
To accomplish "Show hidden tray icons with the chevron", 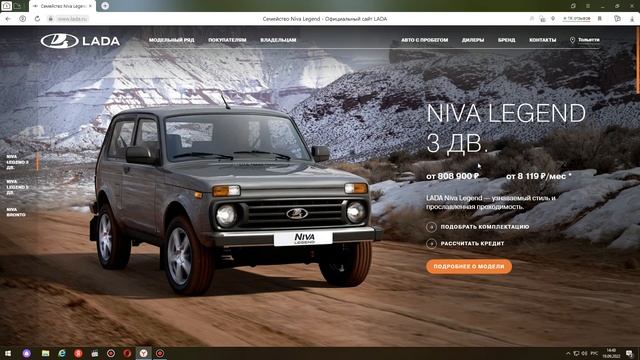I will (568, 353).
